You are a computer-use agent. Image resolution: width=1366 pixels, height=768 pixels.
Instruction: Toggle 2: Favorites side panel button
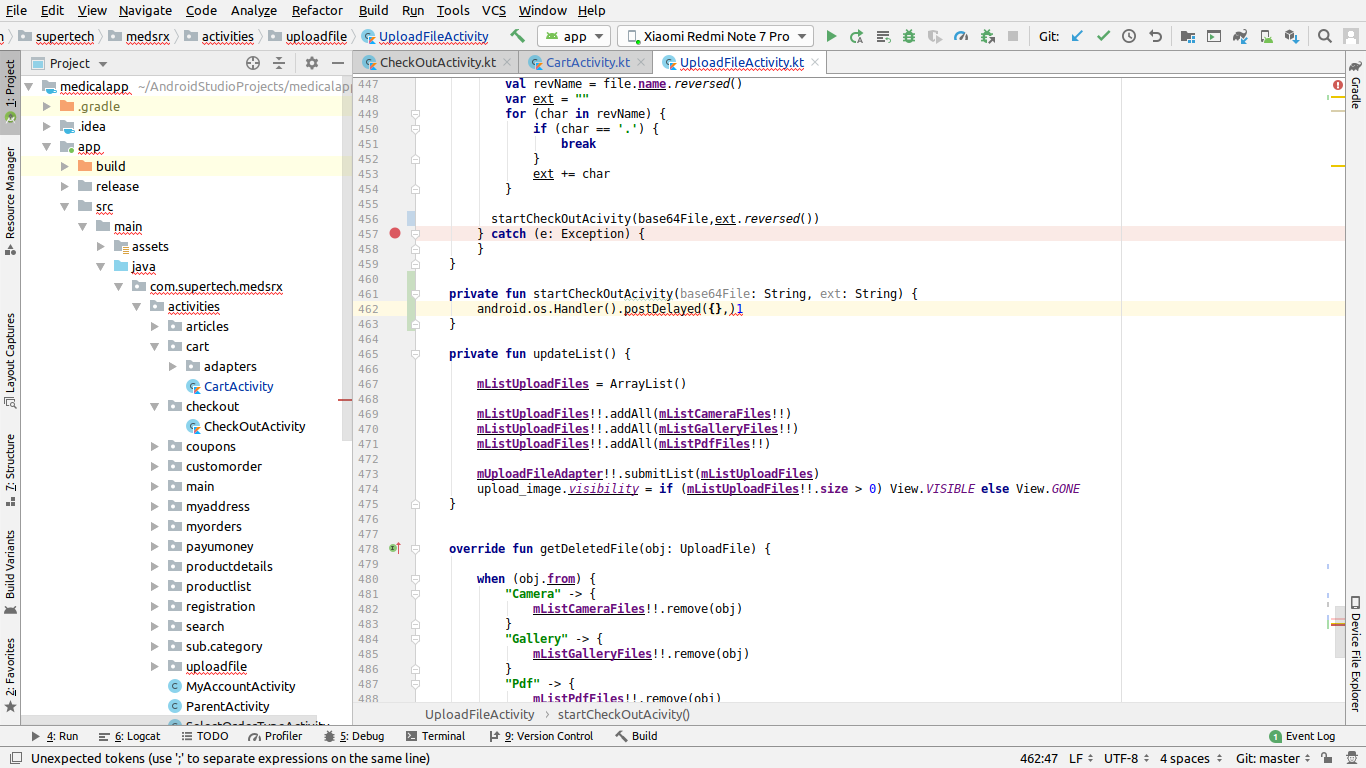click(10, 676)
